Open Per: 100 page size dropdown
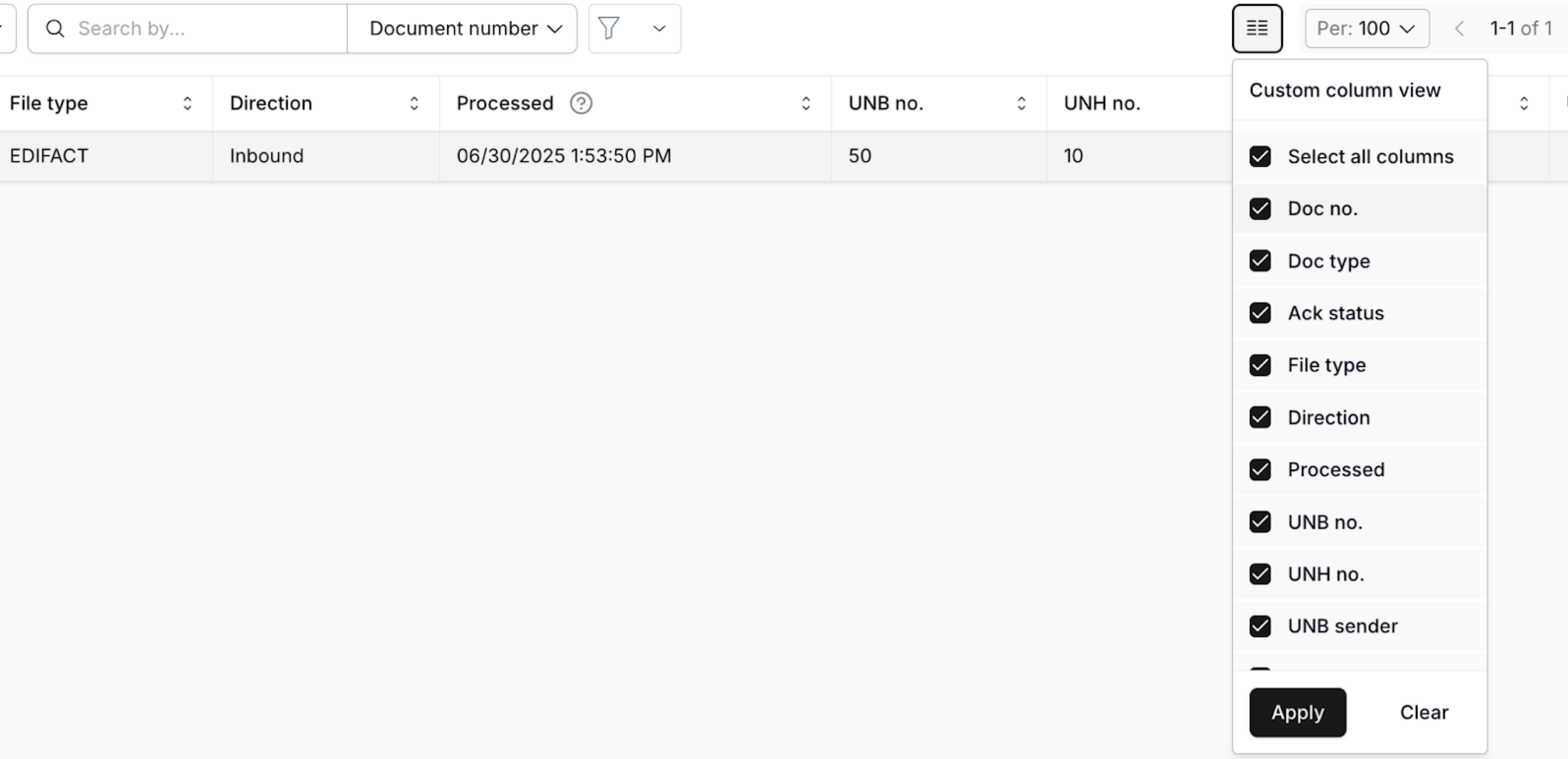The width and height of the screenshot is (1568, 759). point(1367,28)
